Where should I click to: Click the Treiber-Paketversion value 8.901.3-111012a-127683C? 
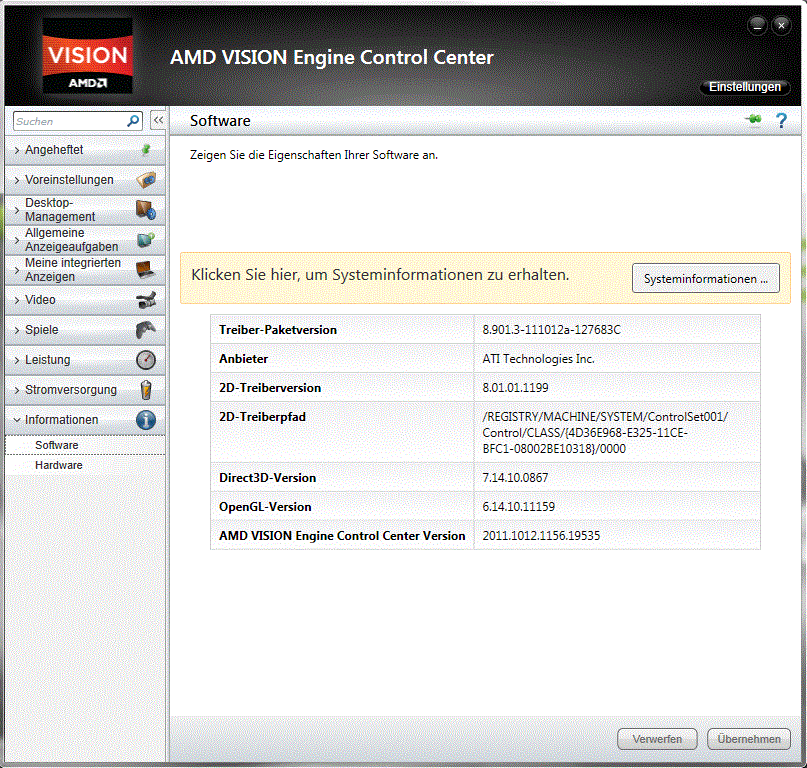[551, 330]
